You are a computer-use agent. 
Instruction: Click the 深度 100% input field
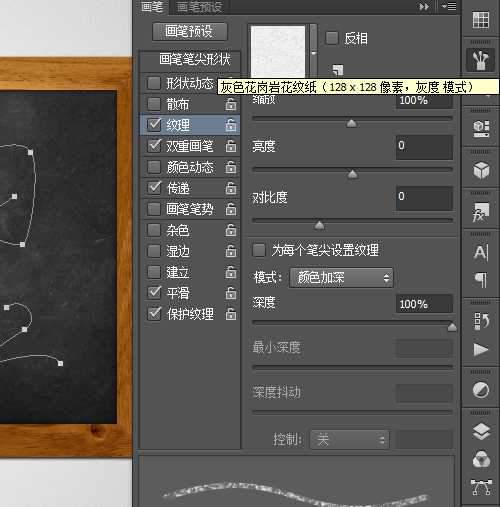pos(424,304)
